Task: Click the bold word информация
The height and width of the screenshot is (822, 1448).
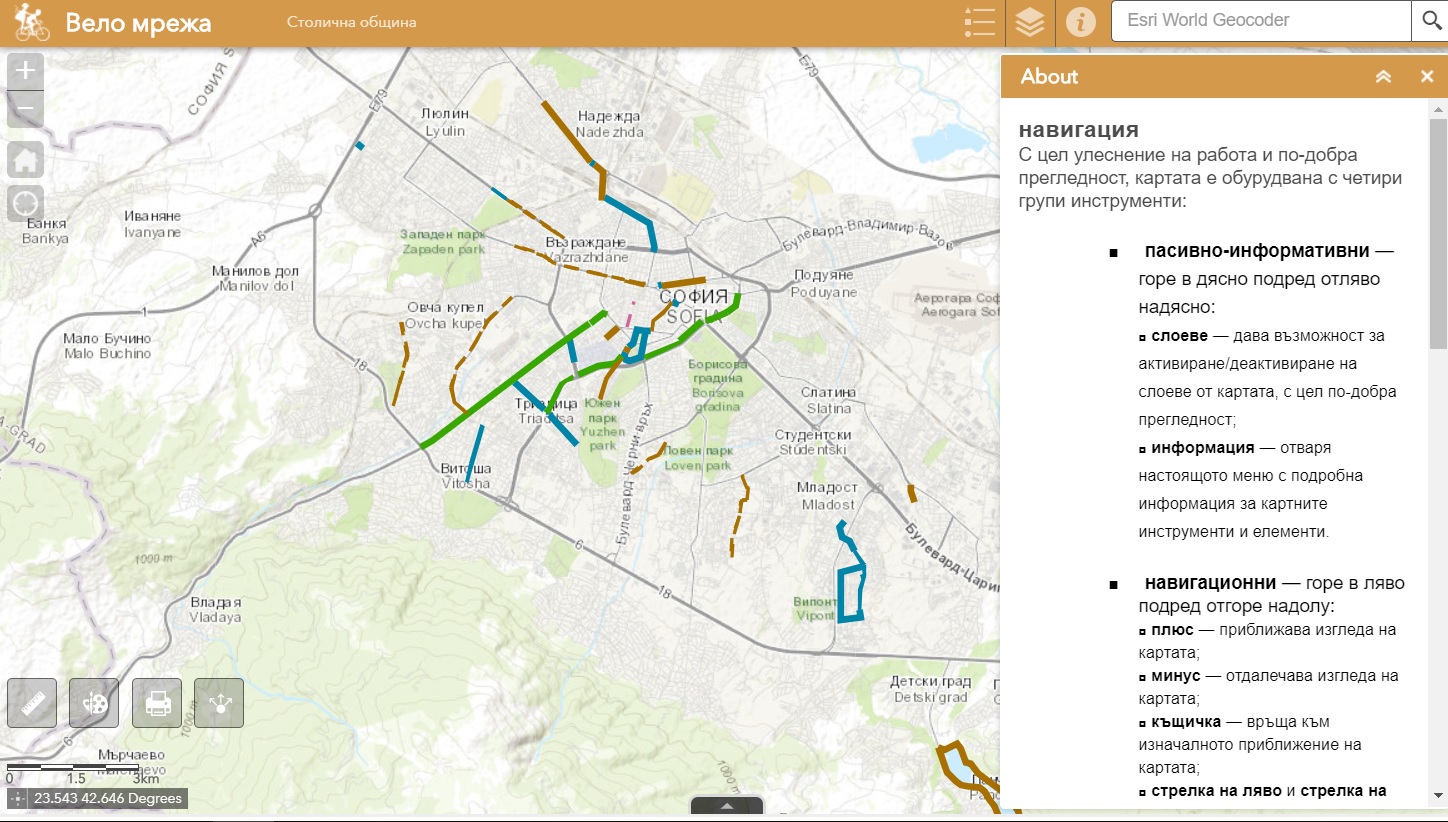Action: pos(1202,447)
